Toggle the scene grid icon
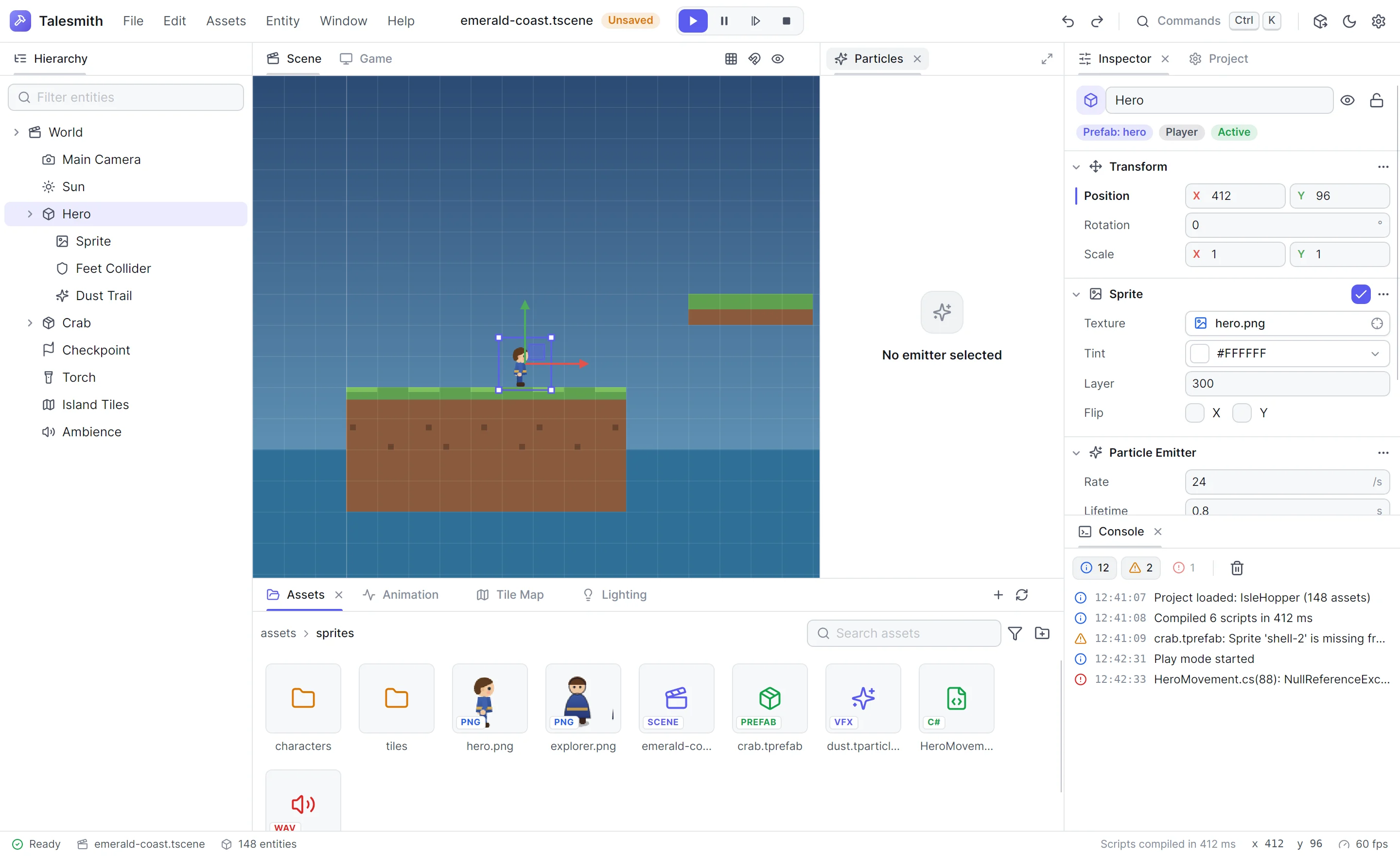The width and height of the screenshot is (1400, 856). (731, 58)
